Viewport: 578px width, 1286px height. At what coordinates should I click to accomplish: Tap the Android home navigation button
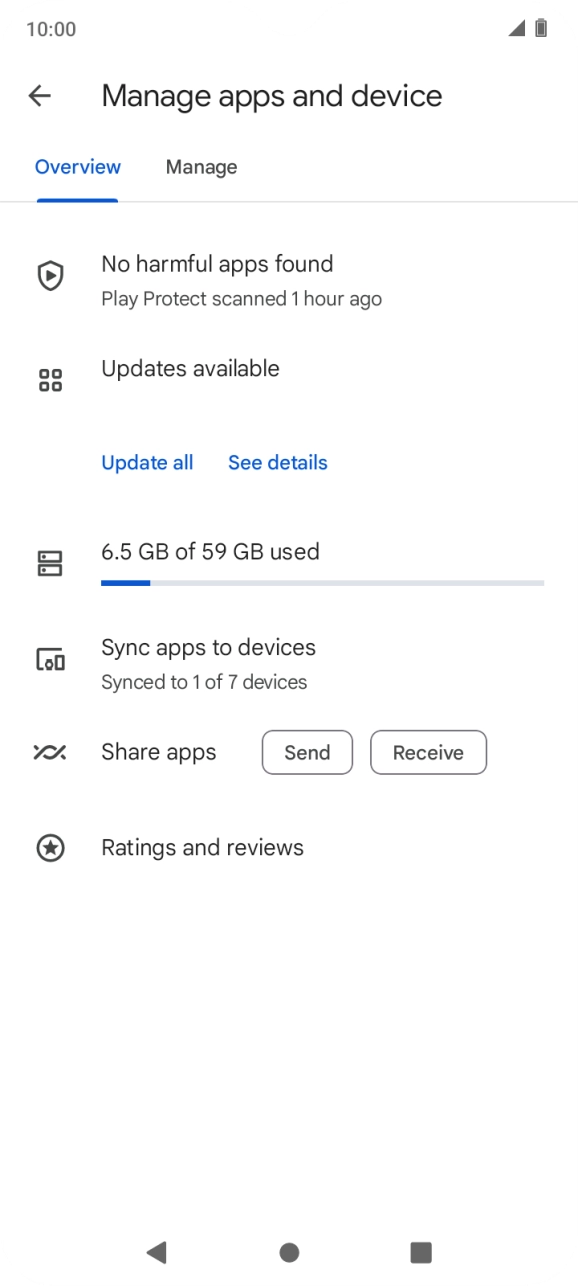pos(289,1252)
